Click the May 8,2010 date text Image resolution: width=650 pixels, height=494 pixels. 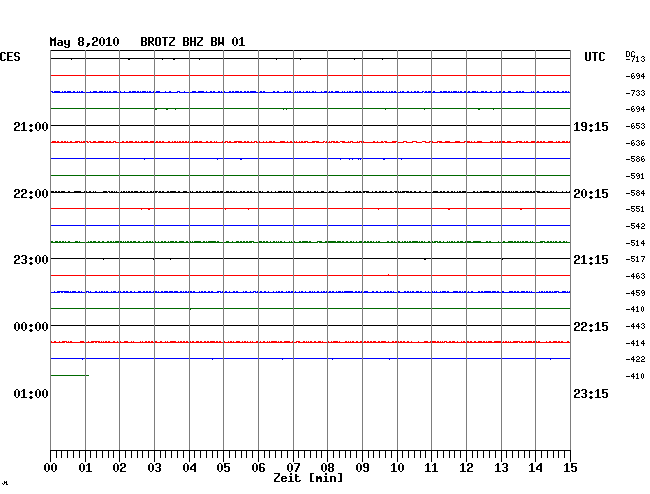84,42
